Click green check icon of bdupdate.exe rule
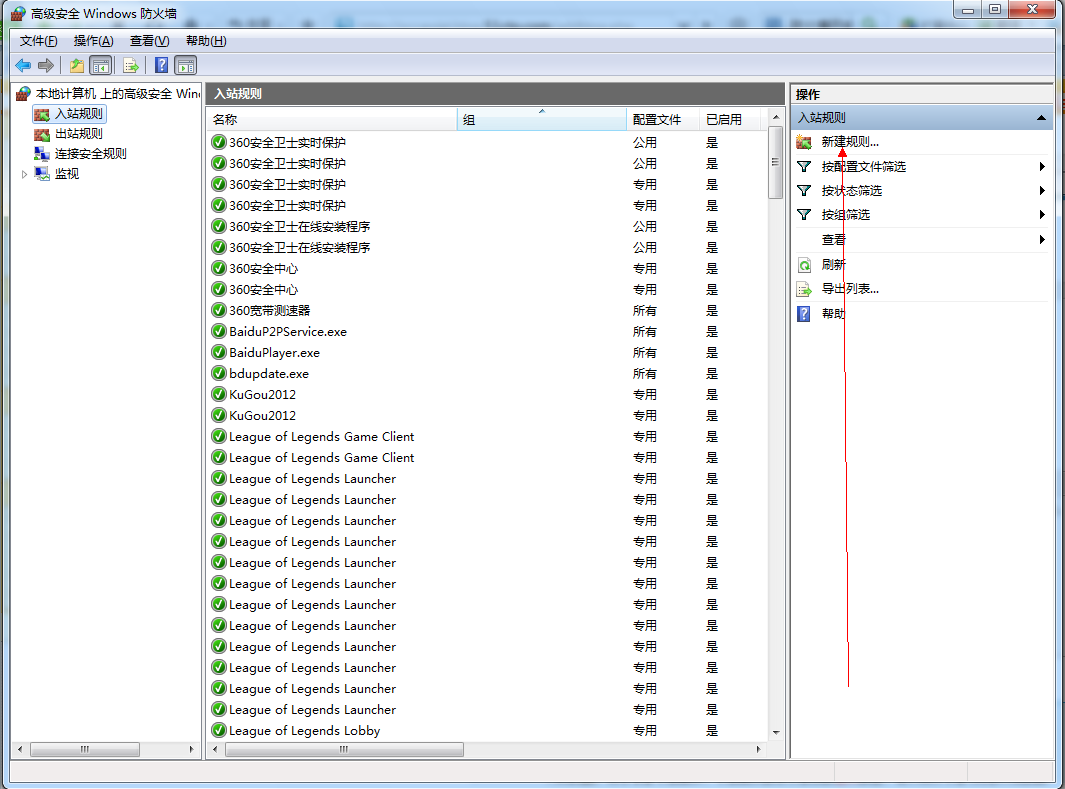This screenshot has width=1065, height=789. pyautogui.click(x=219, y=373)
